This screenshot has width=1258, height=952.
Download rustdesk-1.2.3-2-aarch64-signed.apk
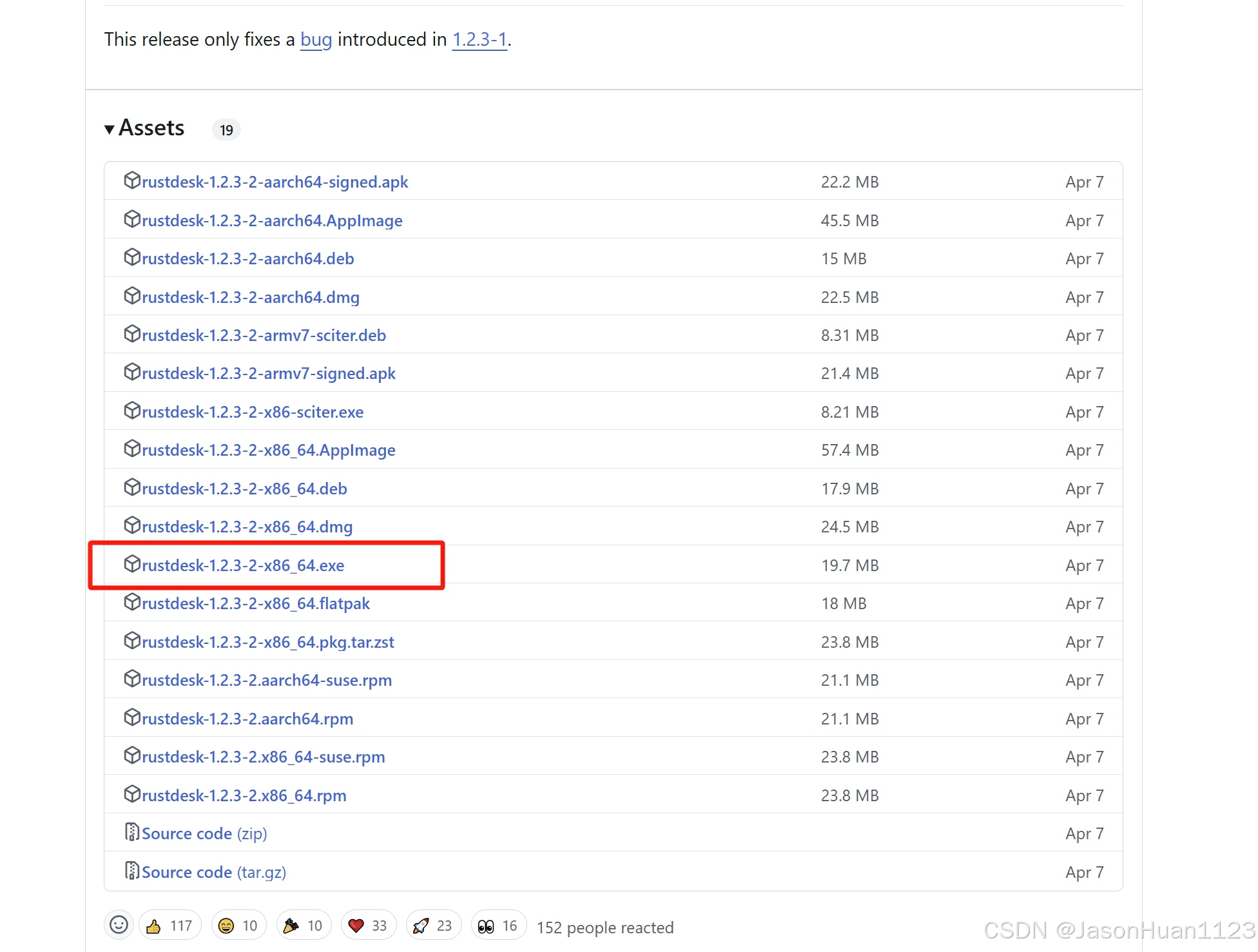point(275,182)
